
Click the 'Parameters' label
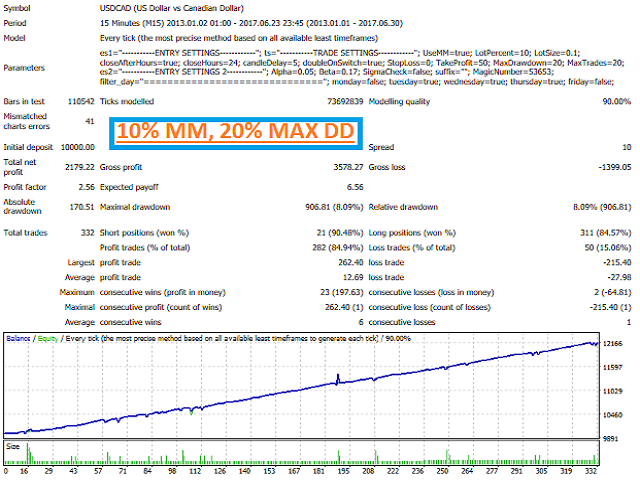24,68
